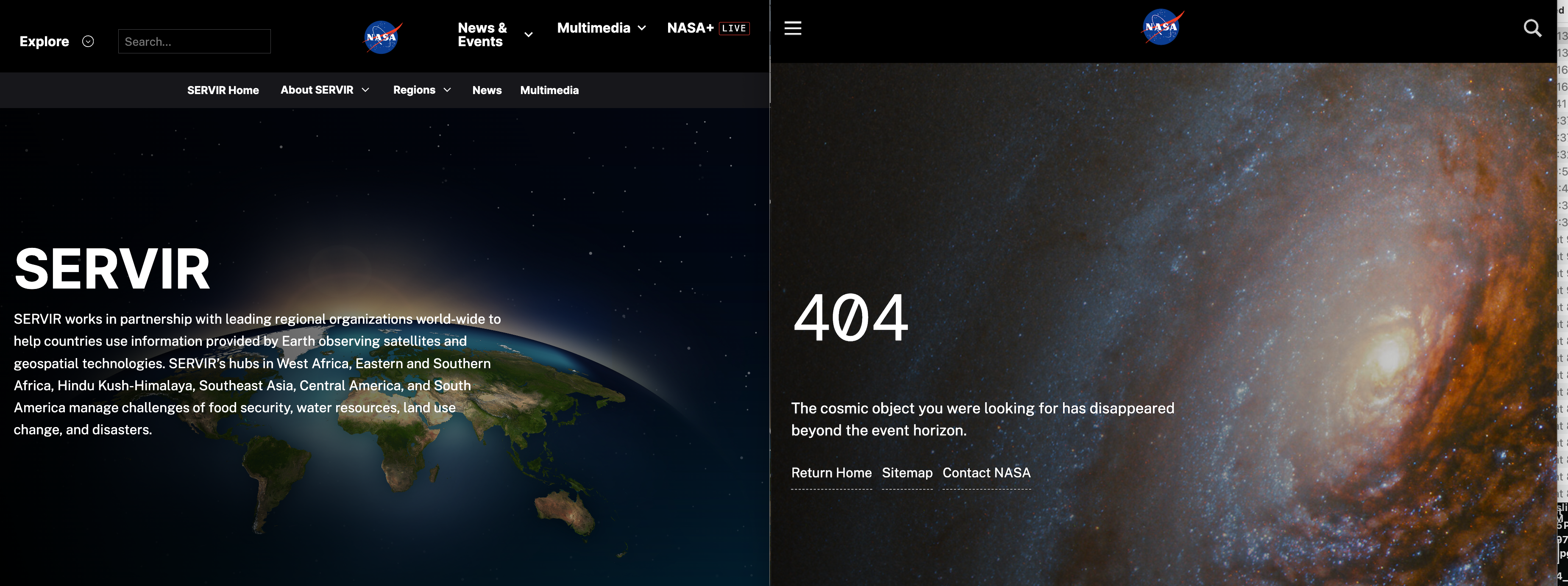Click the circular chevron icon next to Explore
Screen dimensions: 1568x586
88,41
